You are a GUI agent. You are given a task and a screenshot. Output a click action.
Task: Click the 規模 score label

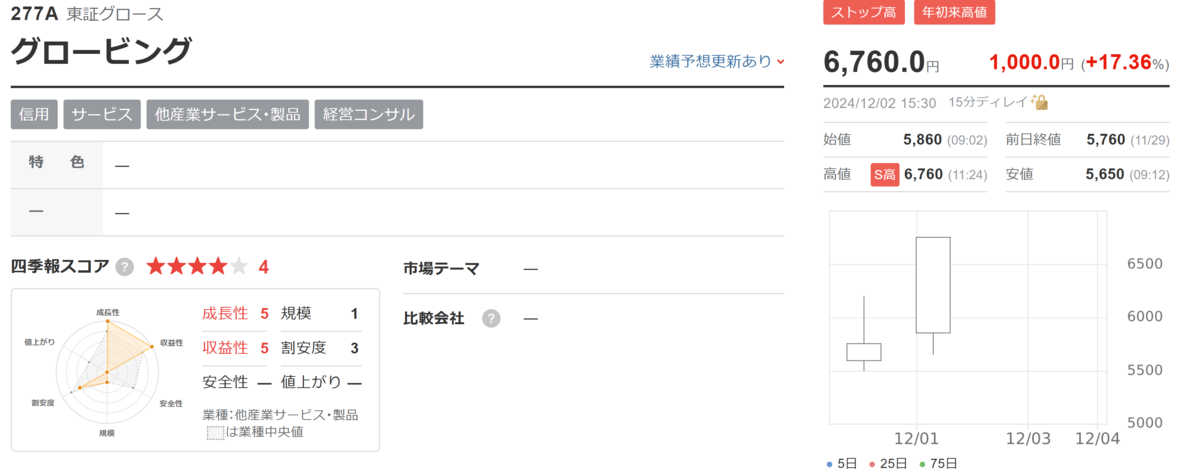(296, 314)
